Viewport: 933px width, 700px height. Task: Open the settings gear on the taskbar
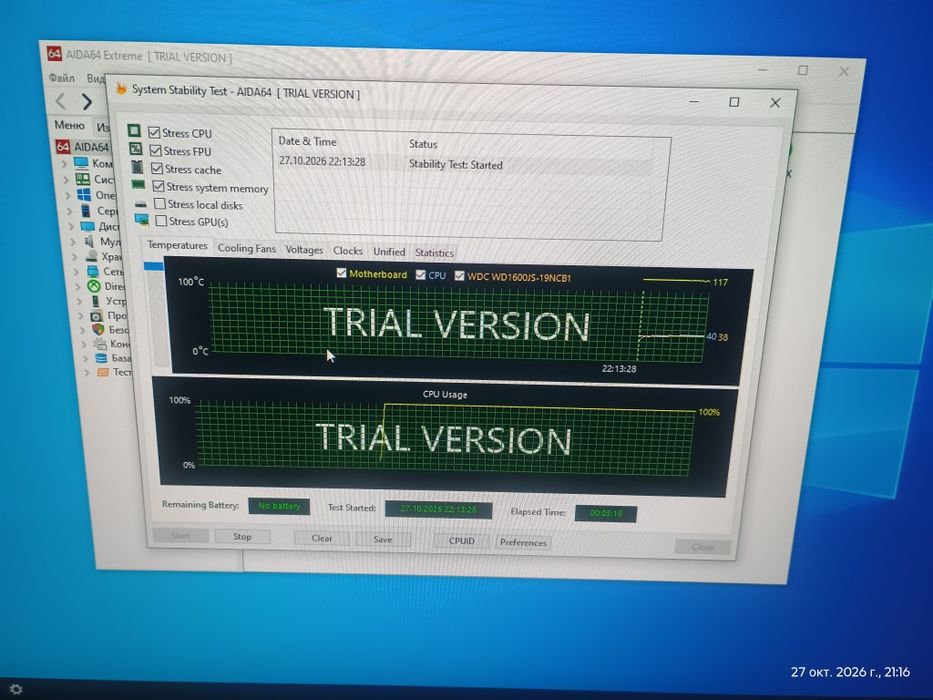[16, 689]
